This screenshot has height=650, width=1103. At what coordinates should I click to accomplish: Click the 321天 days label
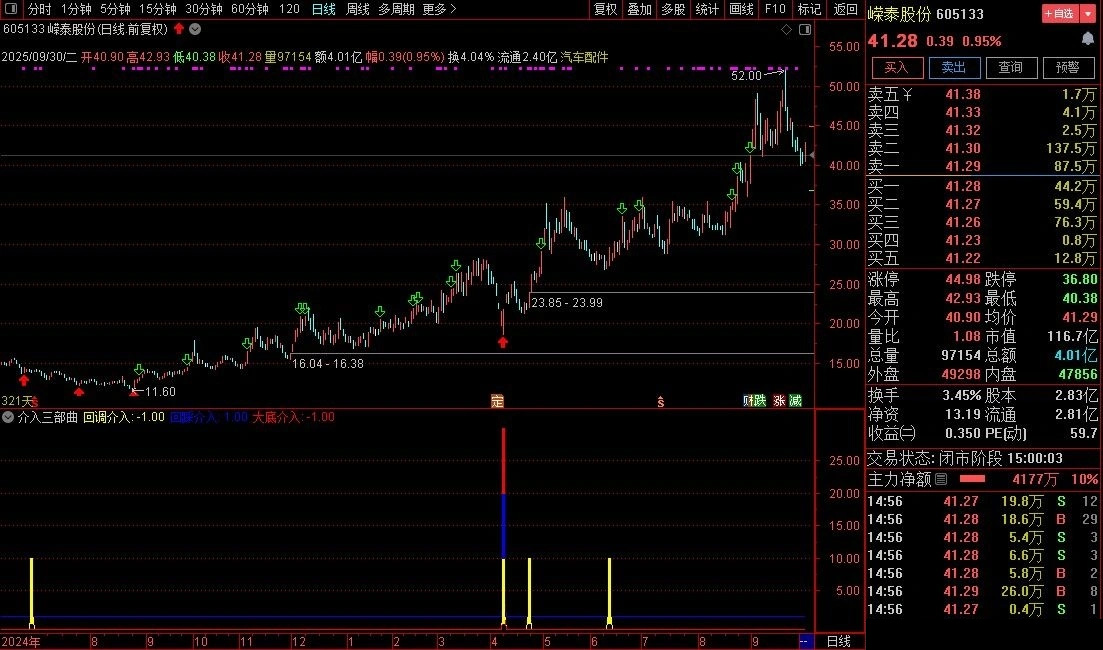[18, 401]
